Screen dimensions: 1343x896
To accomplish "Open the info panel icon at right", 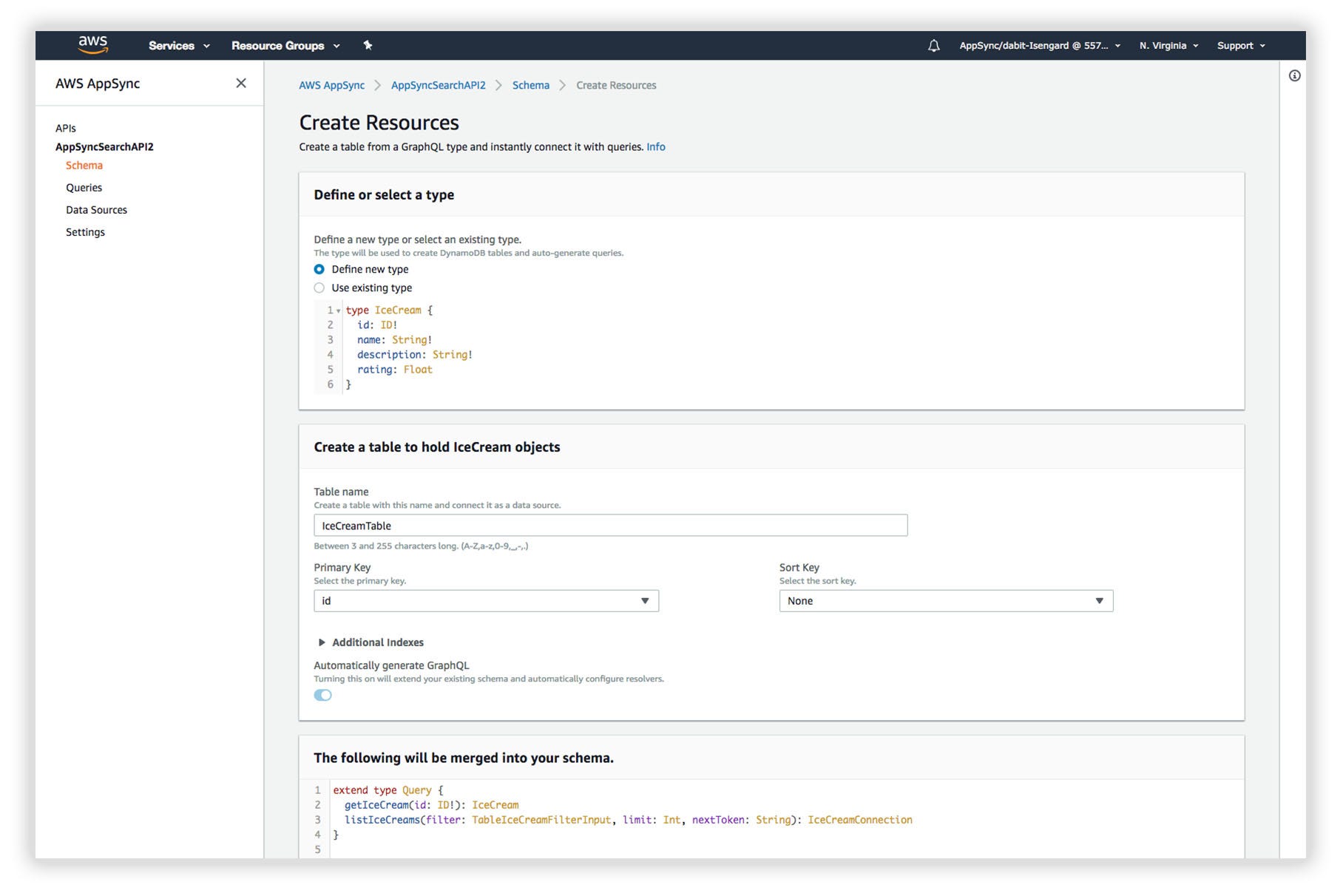I will (1294, 75).
